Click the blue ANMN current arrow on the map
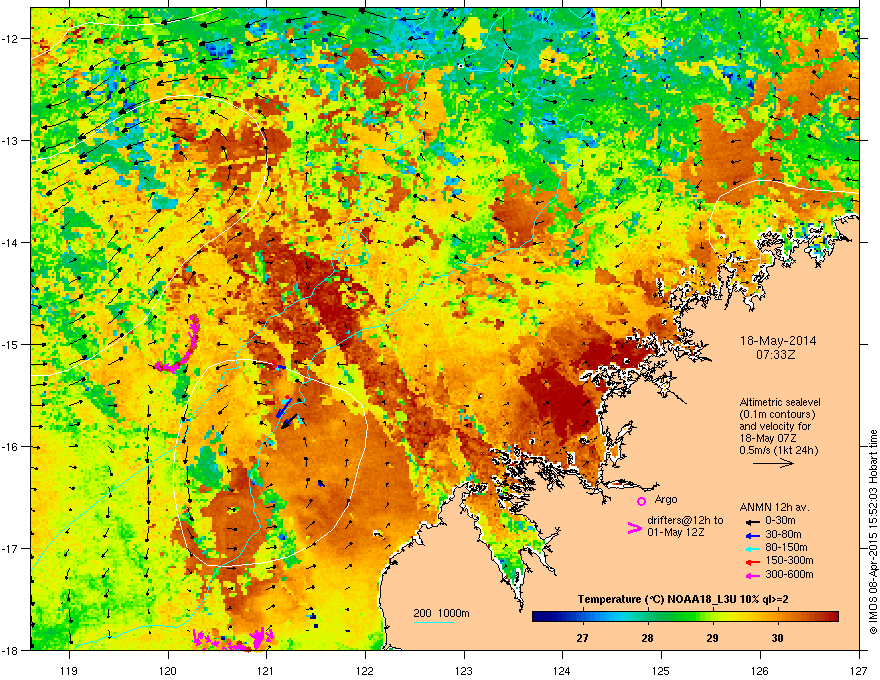The height and width of the screenshot is (680, 880). [x=283, y=407]
